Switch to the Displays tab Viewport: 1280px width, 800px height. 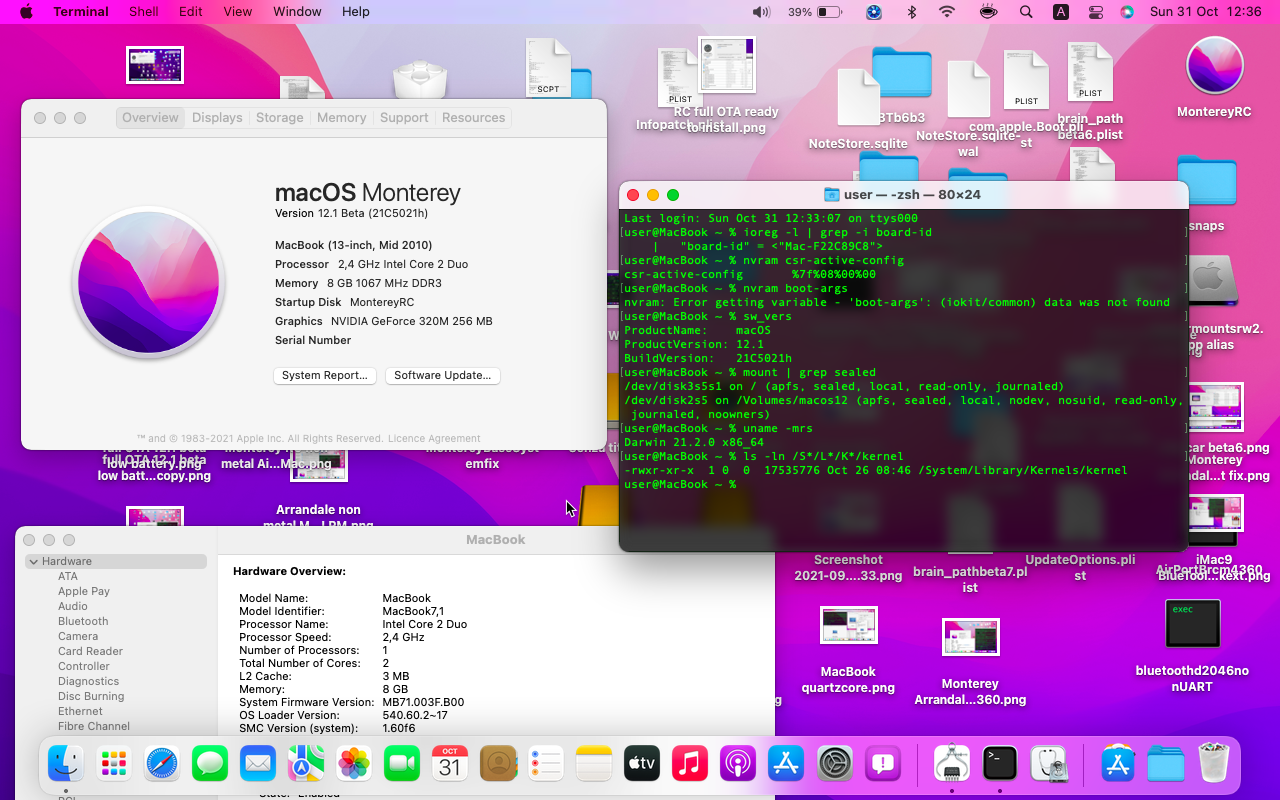tap(217, 117)
